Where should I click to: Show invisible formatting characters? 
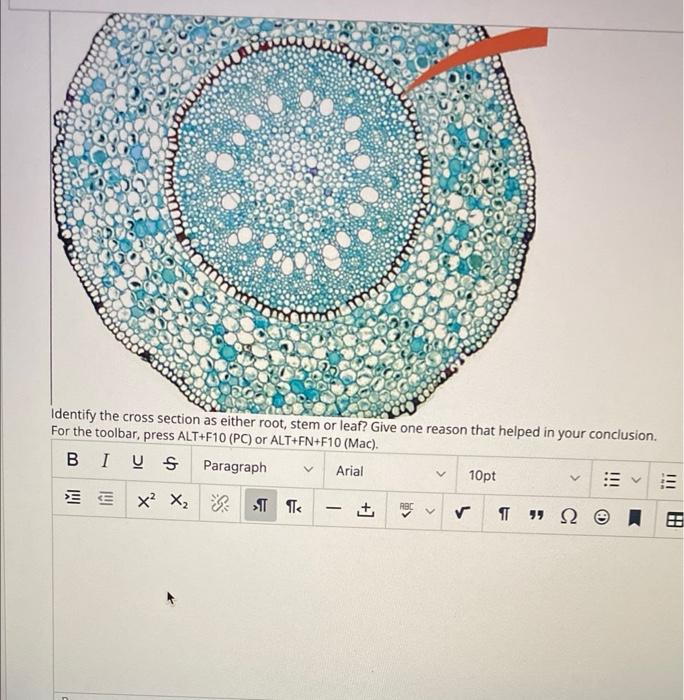pos(503,514)
